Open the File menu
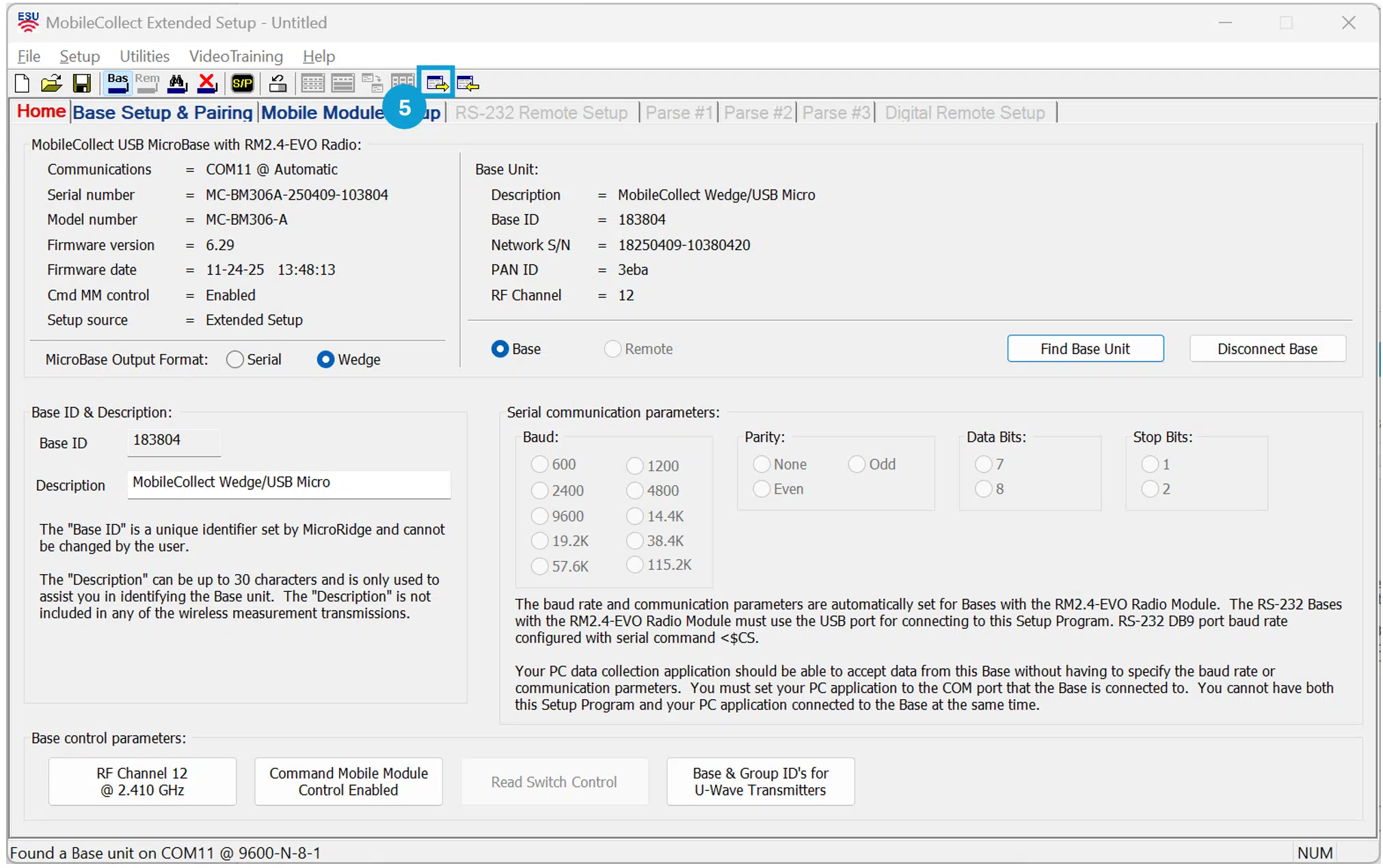1383x868 pixels. pos(29,56)
